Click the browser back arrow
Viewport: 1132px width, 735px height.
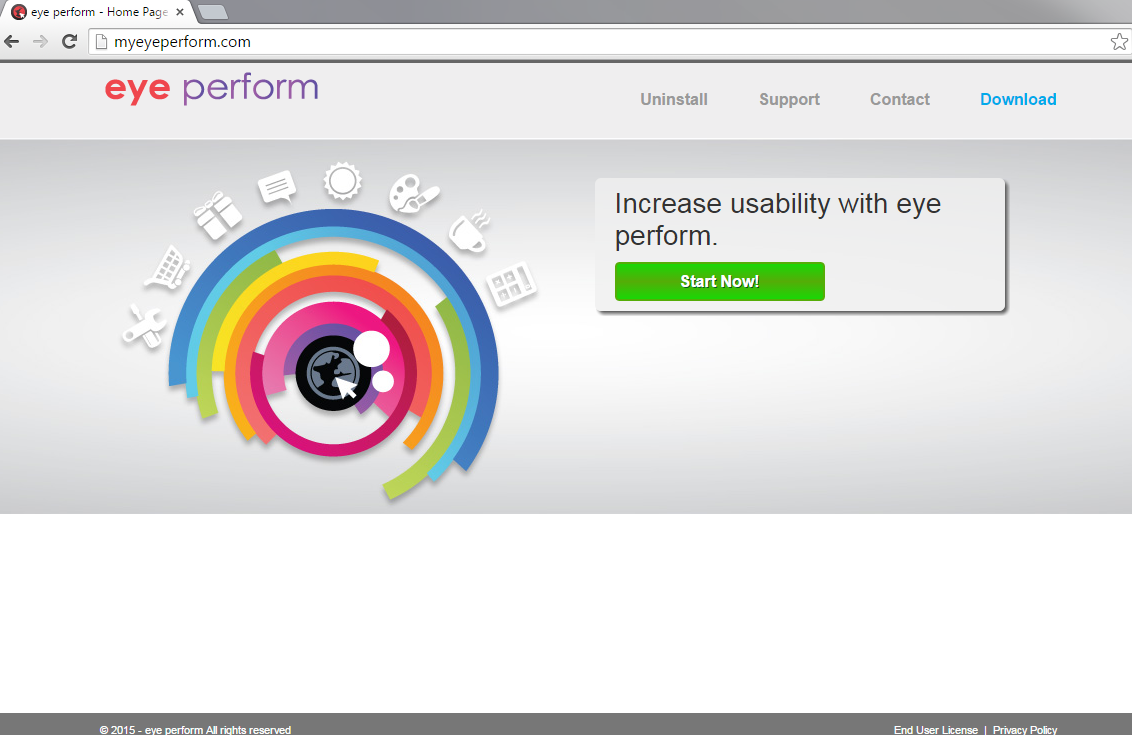tap(12, 42)
